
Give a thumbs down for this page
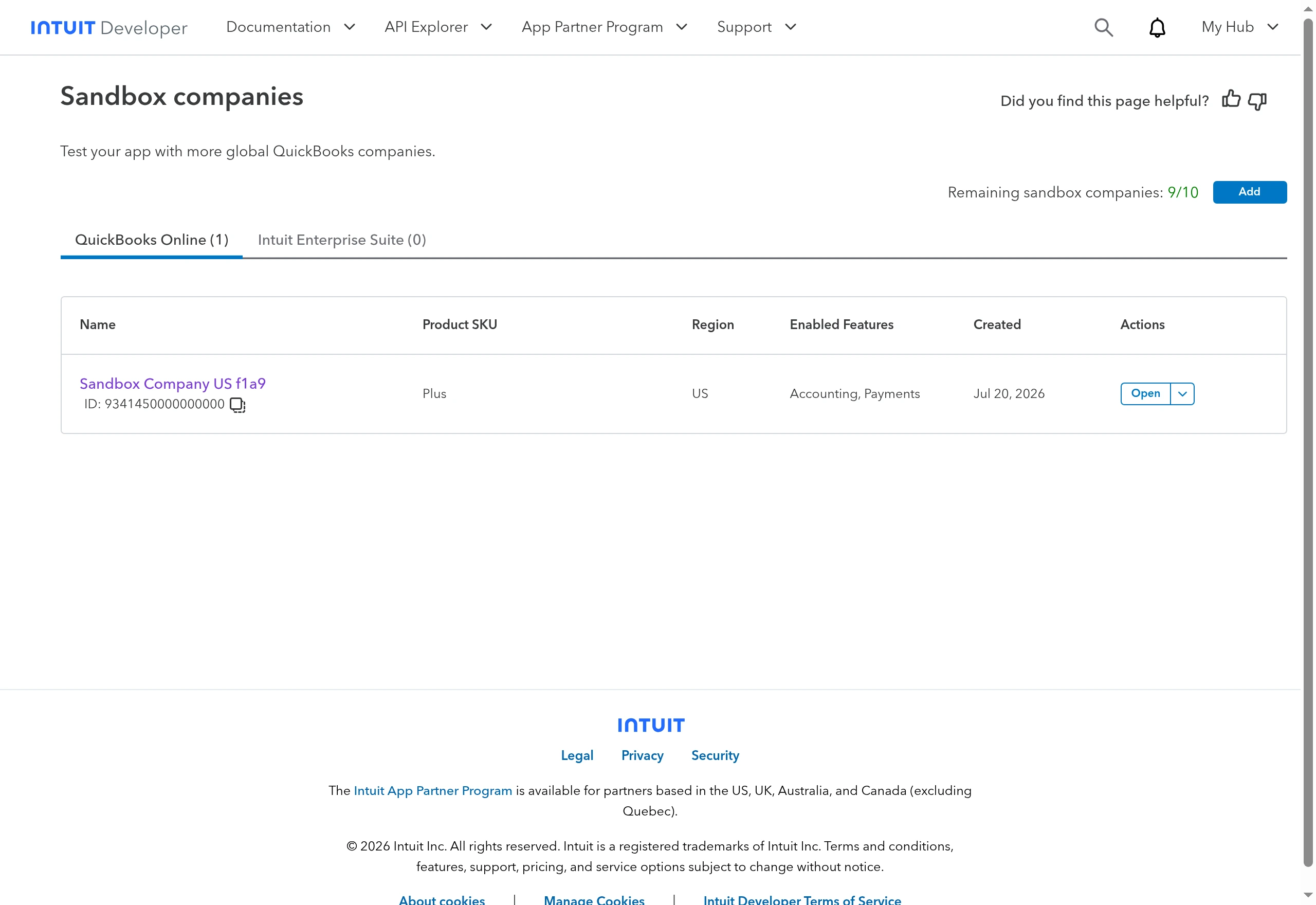1256,101
